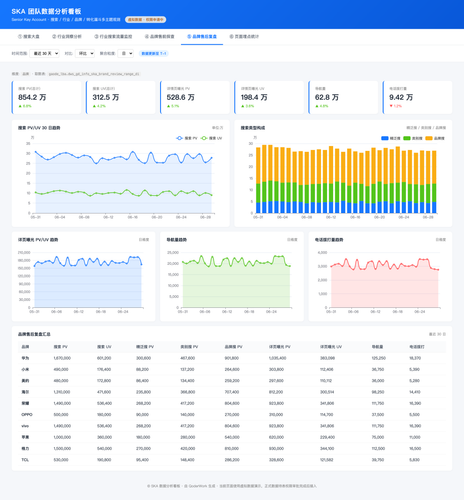Open tab ③ 行业搜索流量监控
Screen dimensions: 464x500
(x=113, y=36)
